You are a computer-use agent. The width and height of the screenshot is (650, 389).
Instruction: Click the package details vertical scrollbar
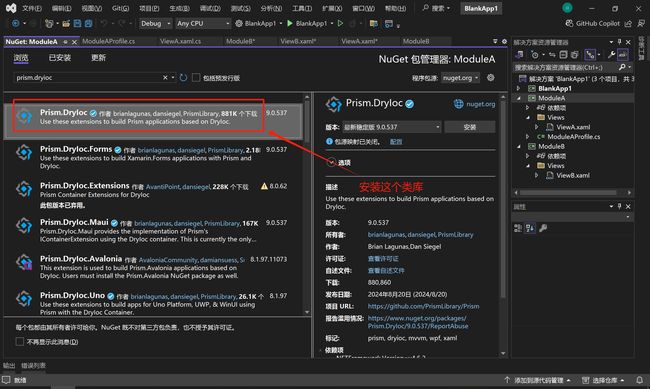[x=503, y=199]
